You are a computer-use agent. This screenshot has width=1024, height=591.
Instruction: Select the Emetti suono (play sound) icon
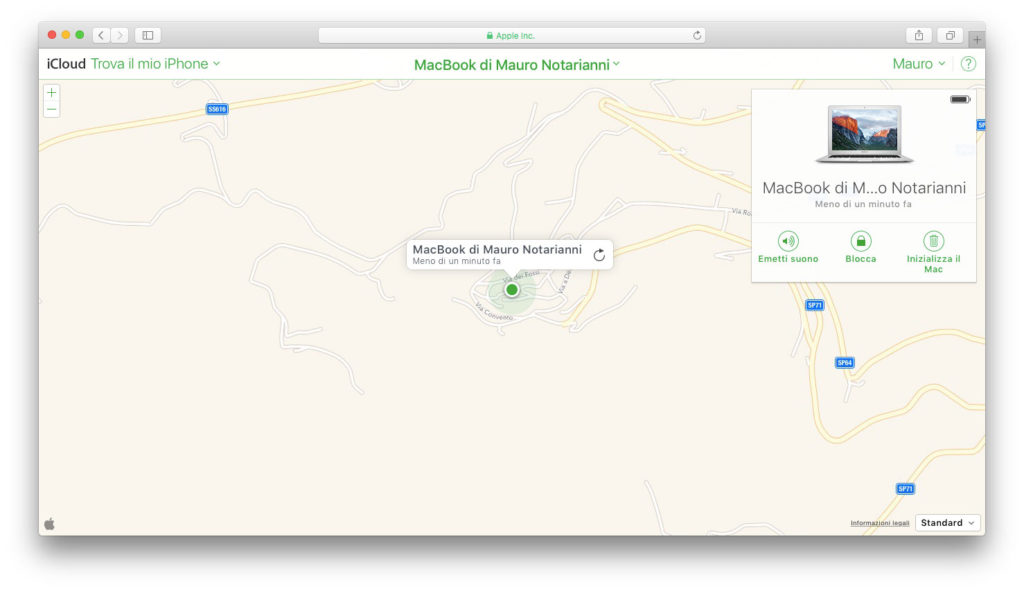coord(789,241)
